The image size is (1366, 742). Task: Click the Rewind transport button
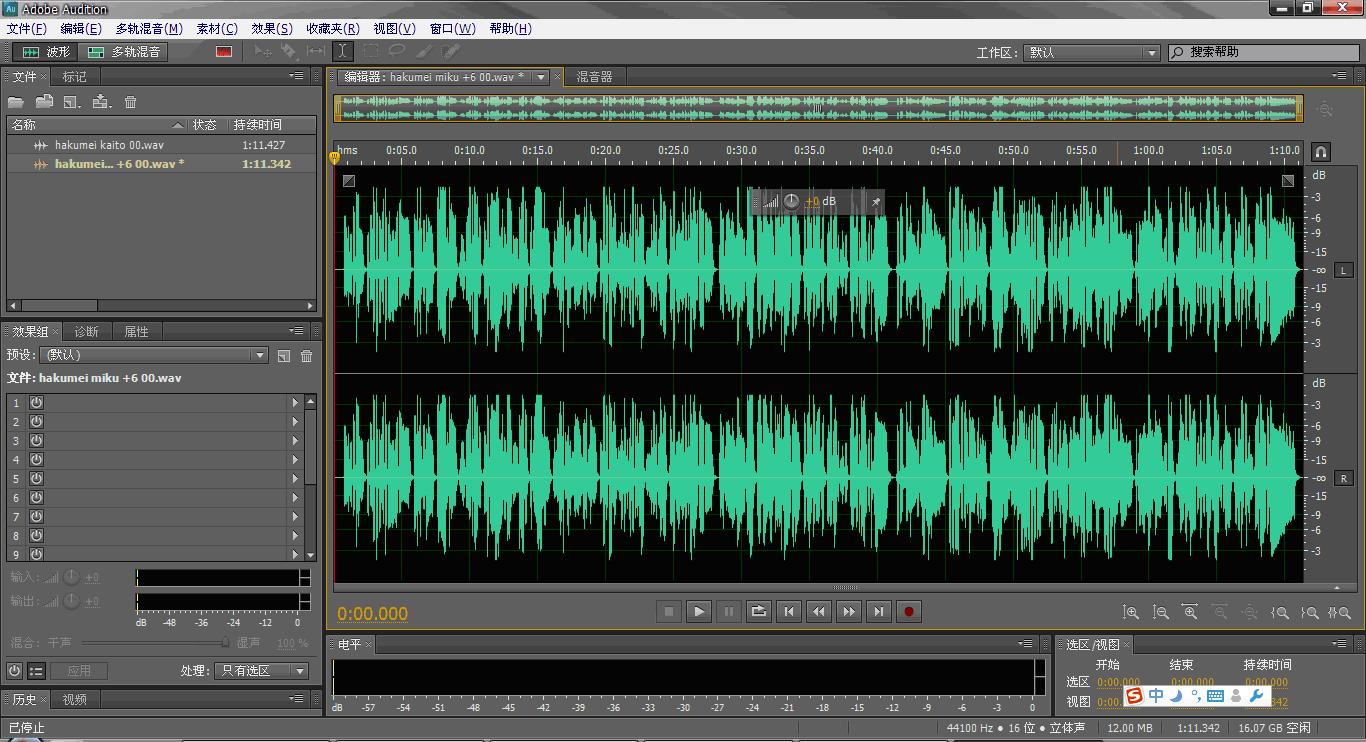[x=819, y=611]
